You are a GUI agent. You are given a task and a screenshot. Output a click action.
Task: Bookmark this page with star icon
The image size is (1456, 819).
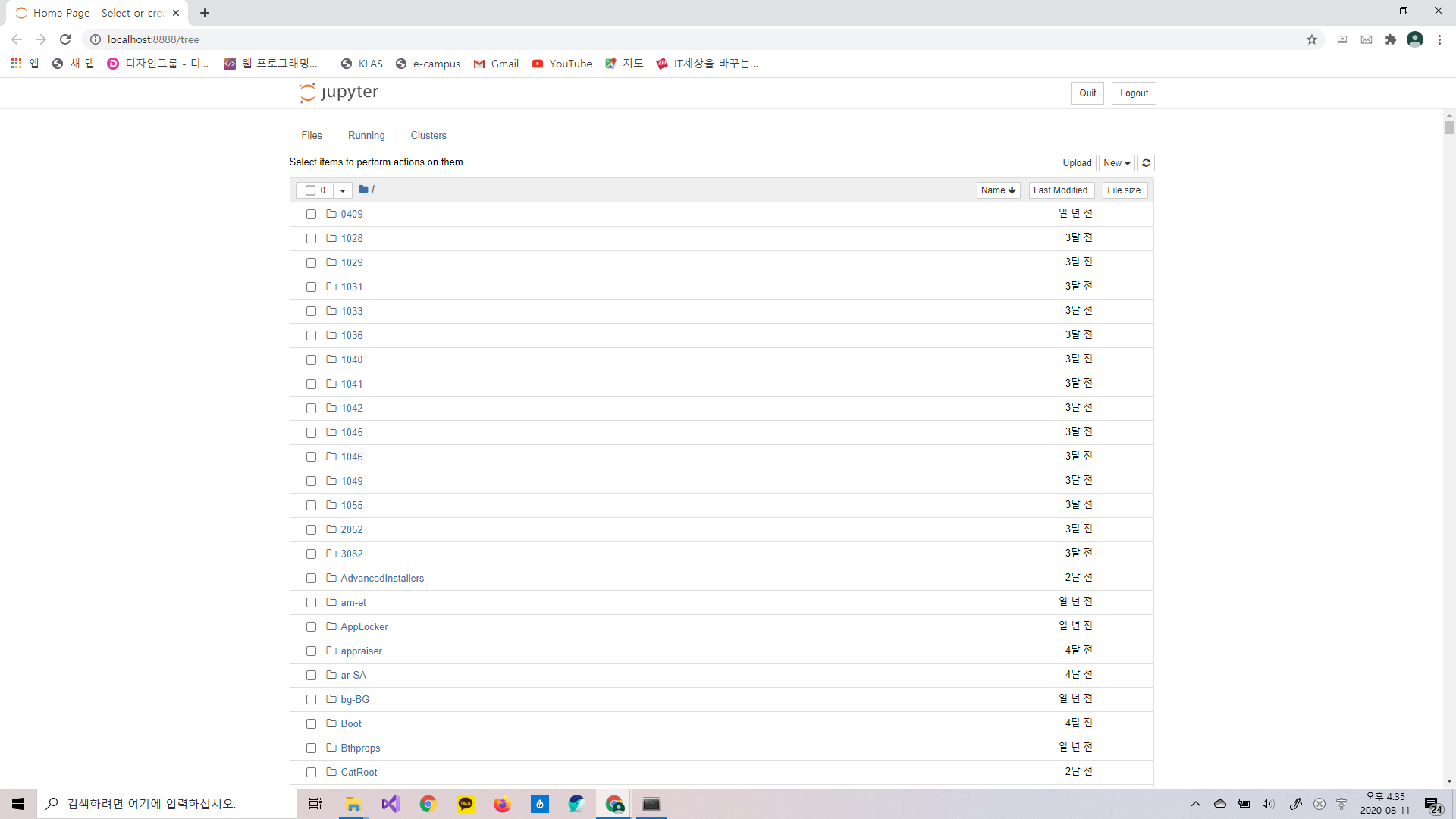[x=1312, y=39]
